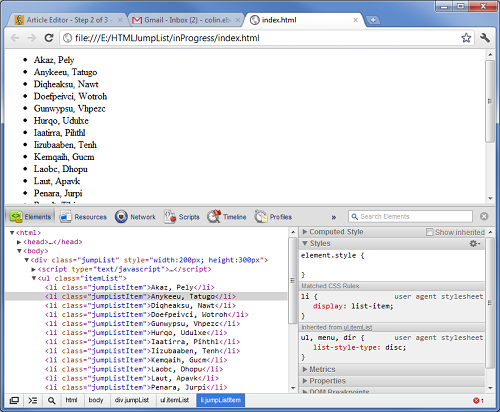
Task: Select element to inspect magnifier
Action: click(51, 400)
